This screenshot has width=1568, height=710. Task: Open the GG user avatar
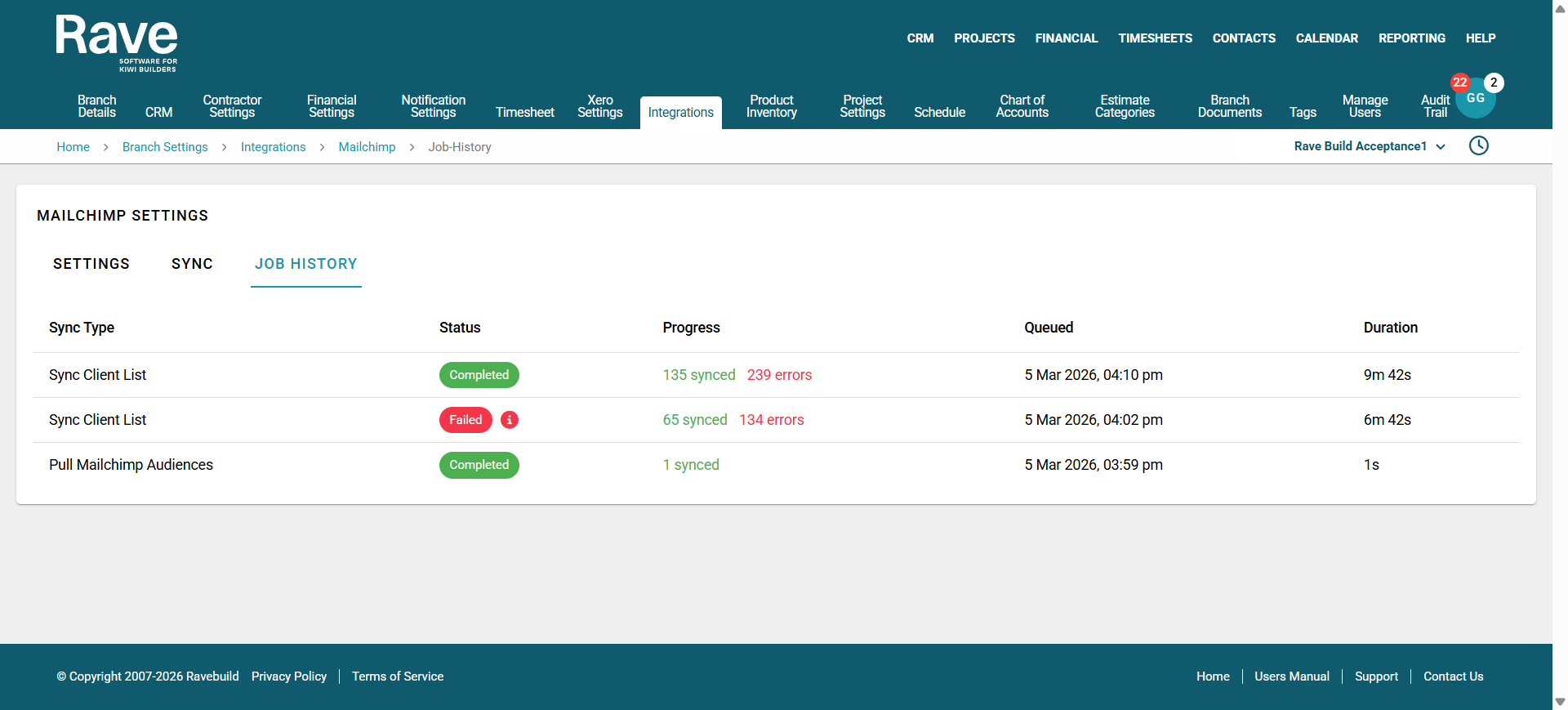[1476, 99]
